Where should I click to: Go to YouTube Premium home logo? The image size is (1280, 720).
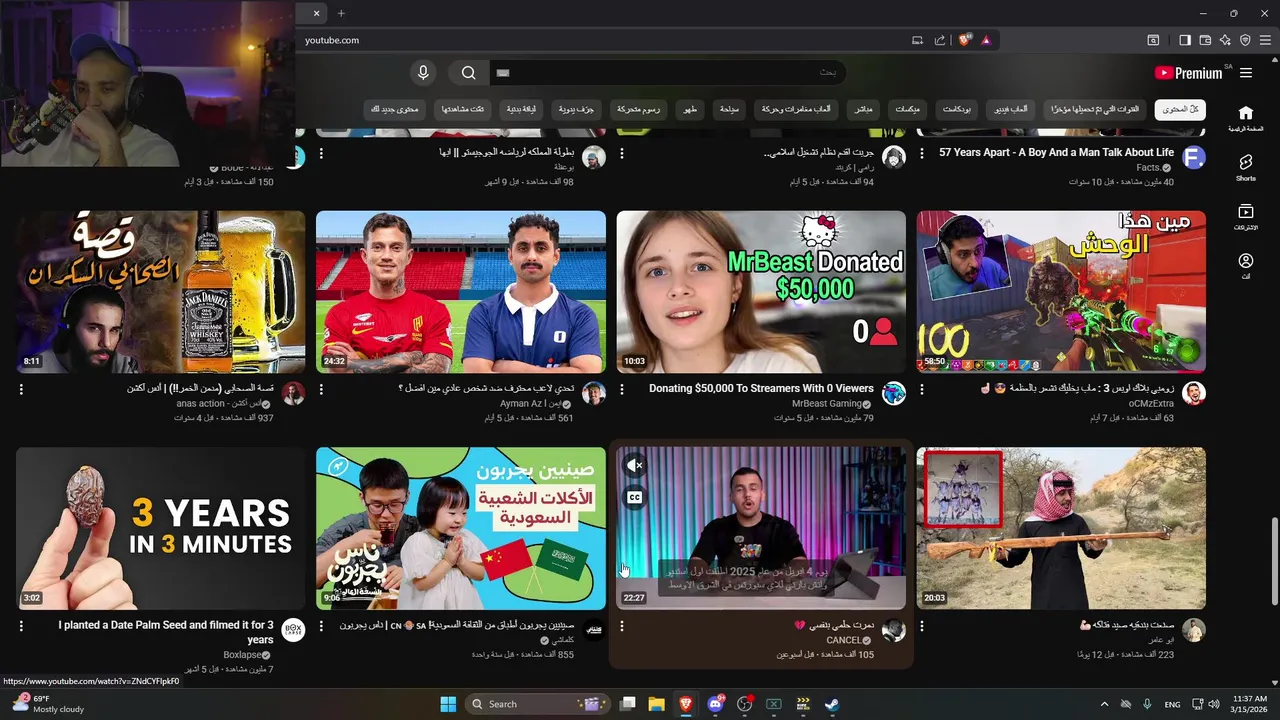click(1188, 73)
